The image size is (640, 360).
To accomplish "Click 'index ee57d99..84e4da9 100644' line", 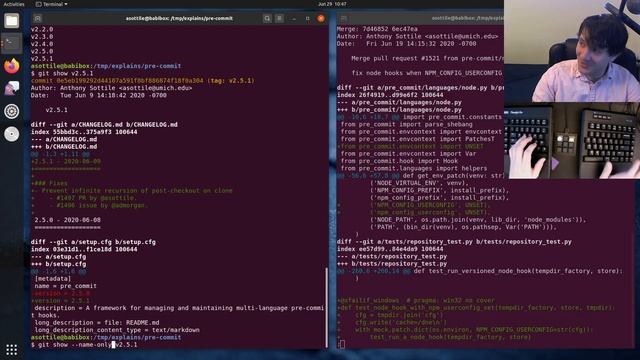I will coord(390,249).
